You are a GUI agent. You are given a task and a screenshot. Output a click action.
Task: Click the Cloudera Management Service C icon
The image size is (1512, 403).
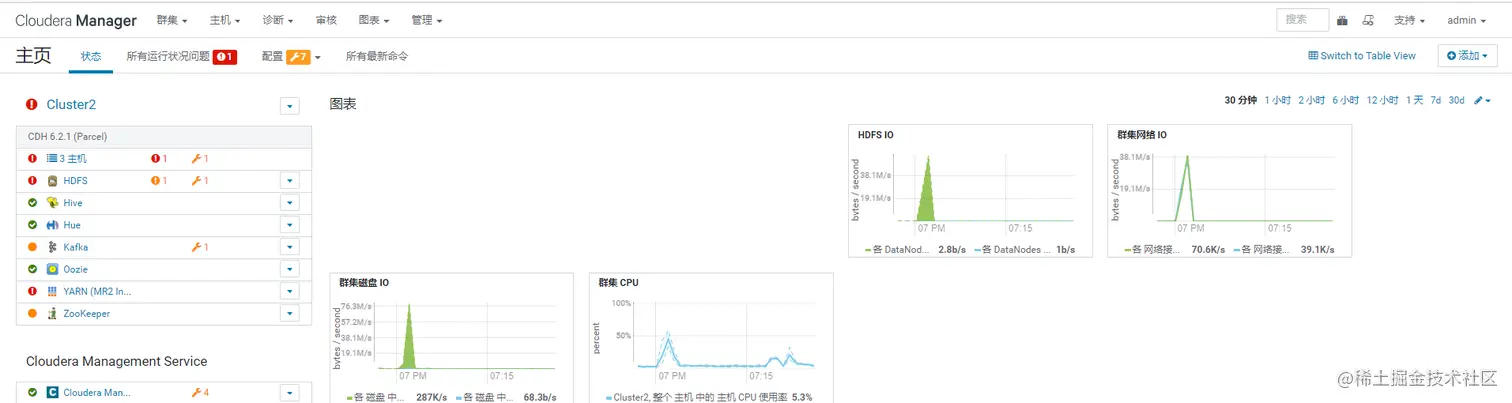click(x=53, y=393)
